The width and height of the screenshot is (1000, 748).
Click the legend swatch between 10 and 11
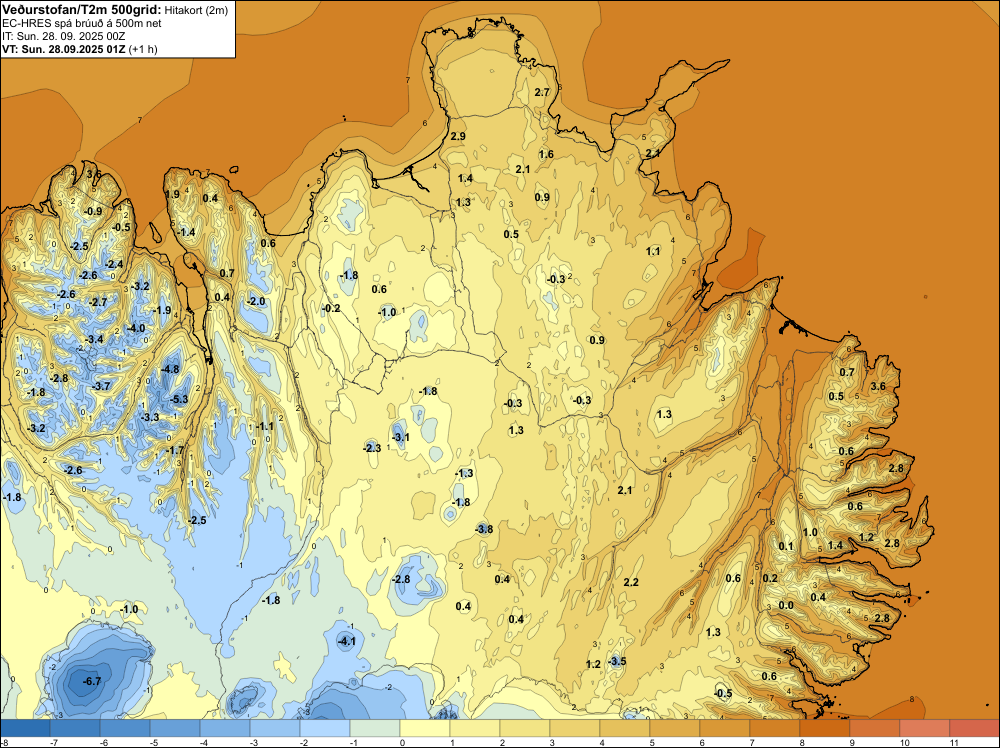pyautogui.click(x=925, y=728)
